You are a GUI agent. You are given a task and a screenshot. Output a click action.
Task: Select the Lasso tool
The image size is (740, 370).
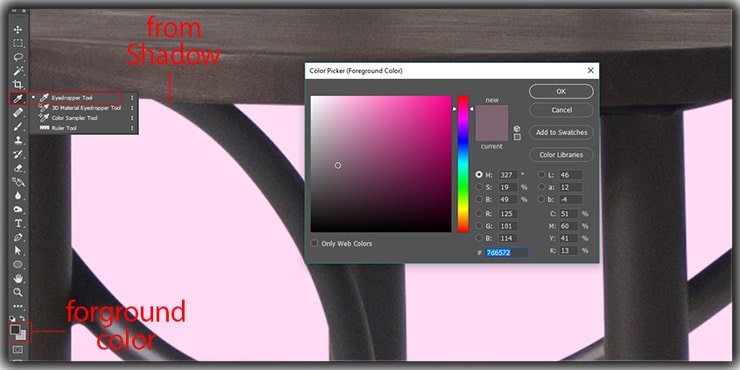tap(18, 57)
